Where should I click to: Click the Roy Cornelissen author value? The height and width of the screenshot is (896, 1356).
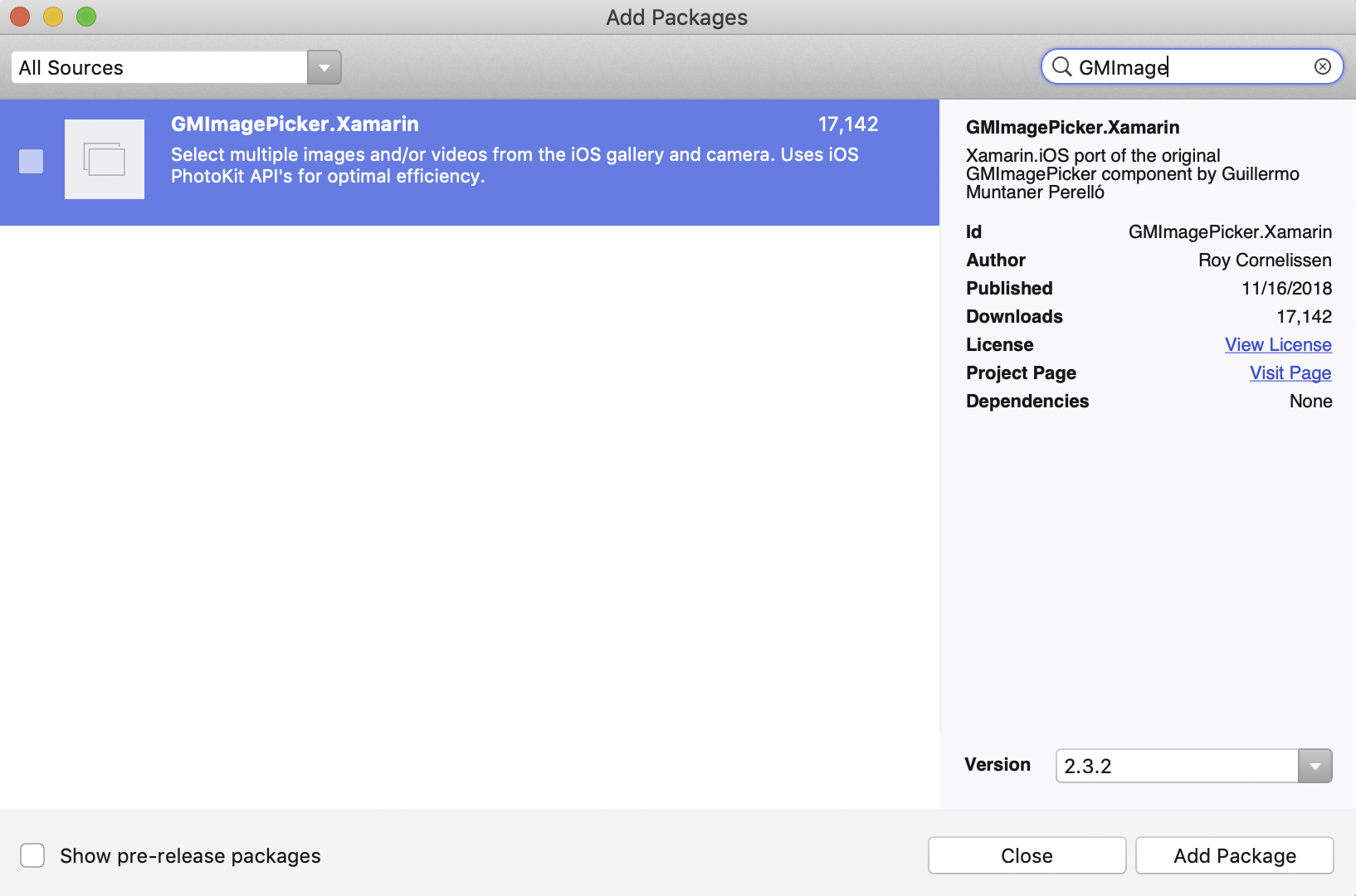[1265, 260]
